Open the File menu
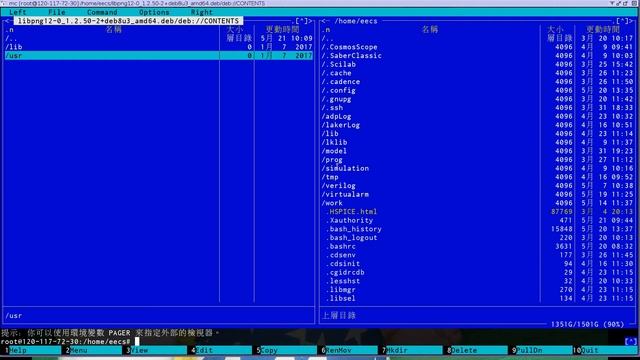This screenshot has width=640, height=360. click(57, 12)
